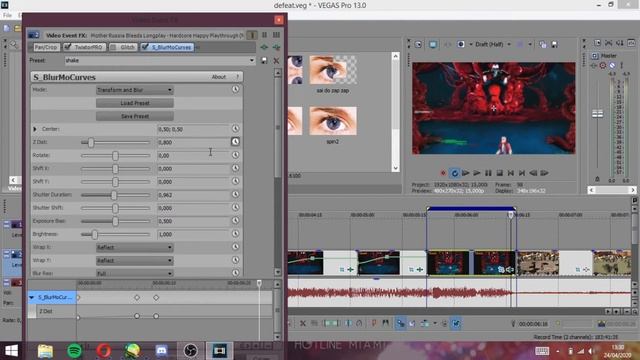640x360 pixels.
Task: Open the Wrap X dropdown set to Reflect
Action: click(135, 247)
